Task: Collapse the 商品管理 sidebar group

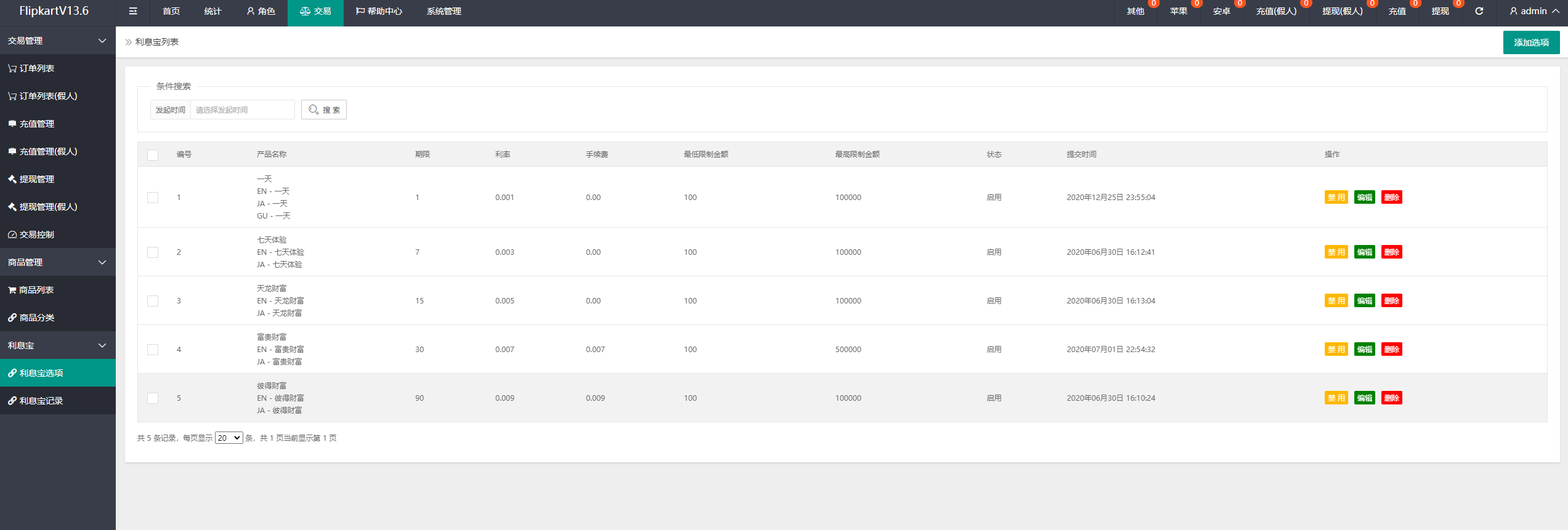Action: click(x=58, y=262)
